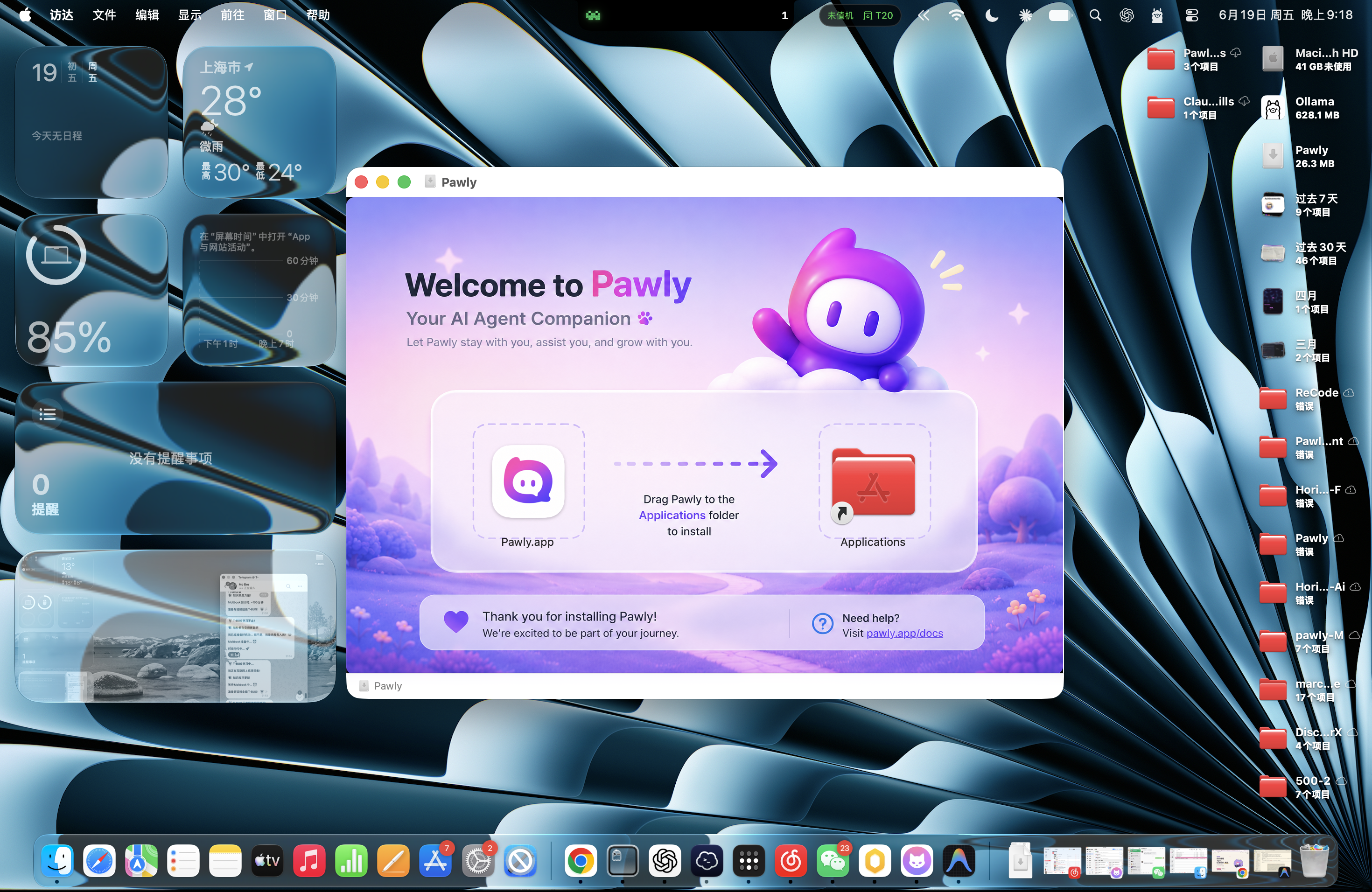Select the Maci...h HD drive icon
Screen dimensions: 1372x892
pyautogui.click(x=1273, y=59)
